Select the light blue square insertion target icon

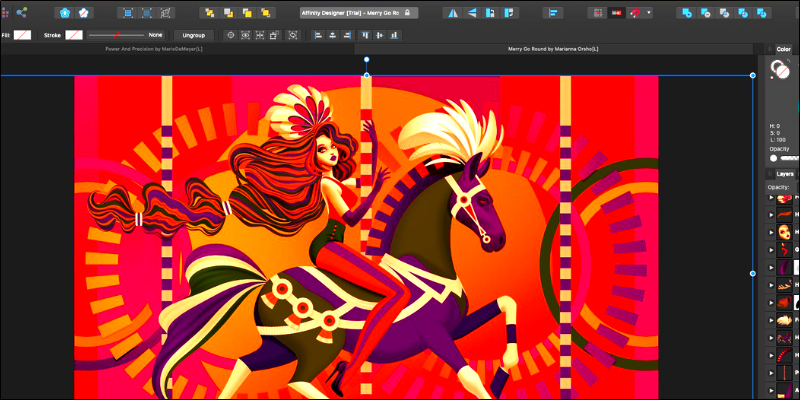tap(128, 13)
